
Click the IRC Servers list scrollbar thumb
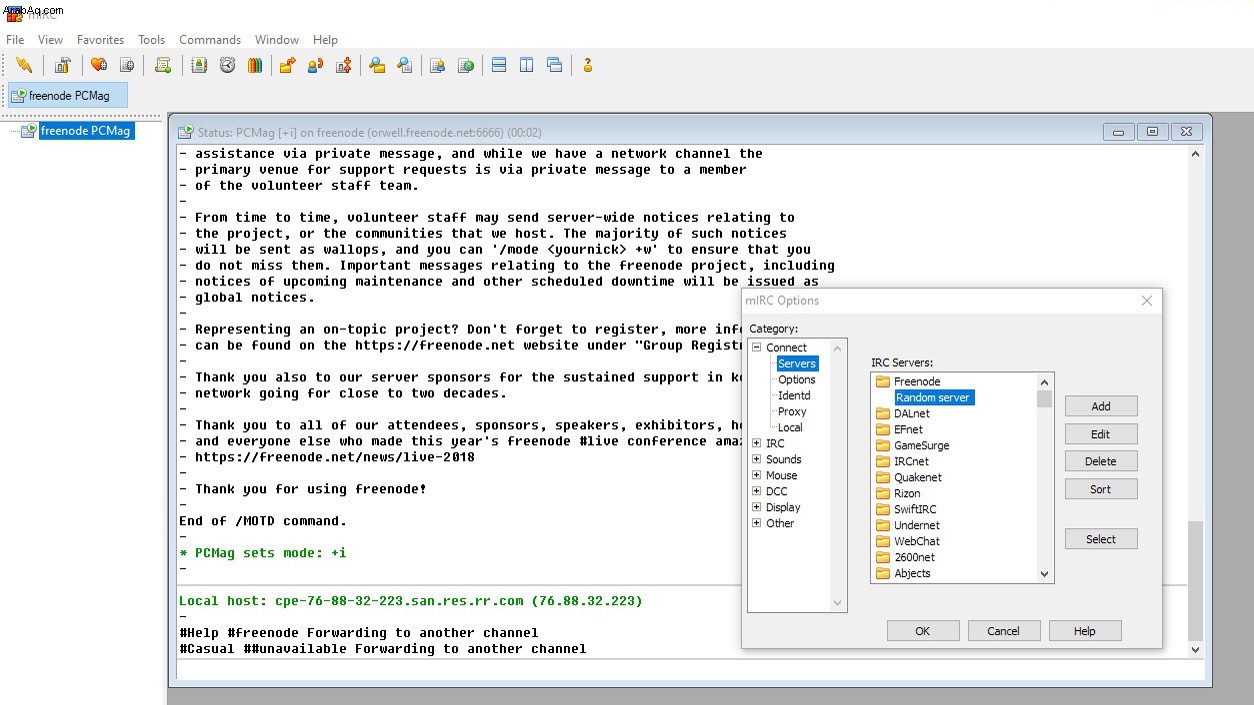coord(1044,399)
